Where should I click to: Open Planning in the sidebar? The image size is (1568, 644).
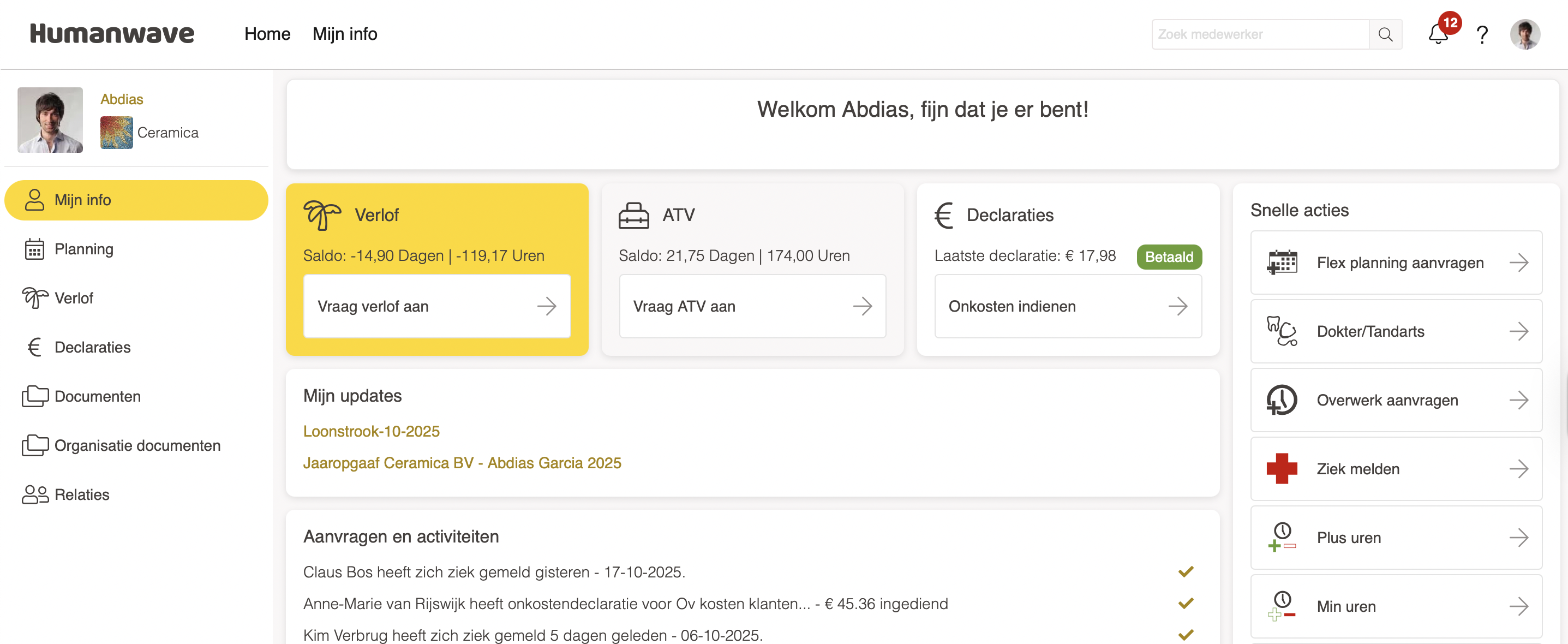coord(84,249)
